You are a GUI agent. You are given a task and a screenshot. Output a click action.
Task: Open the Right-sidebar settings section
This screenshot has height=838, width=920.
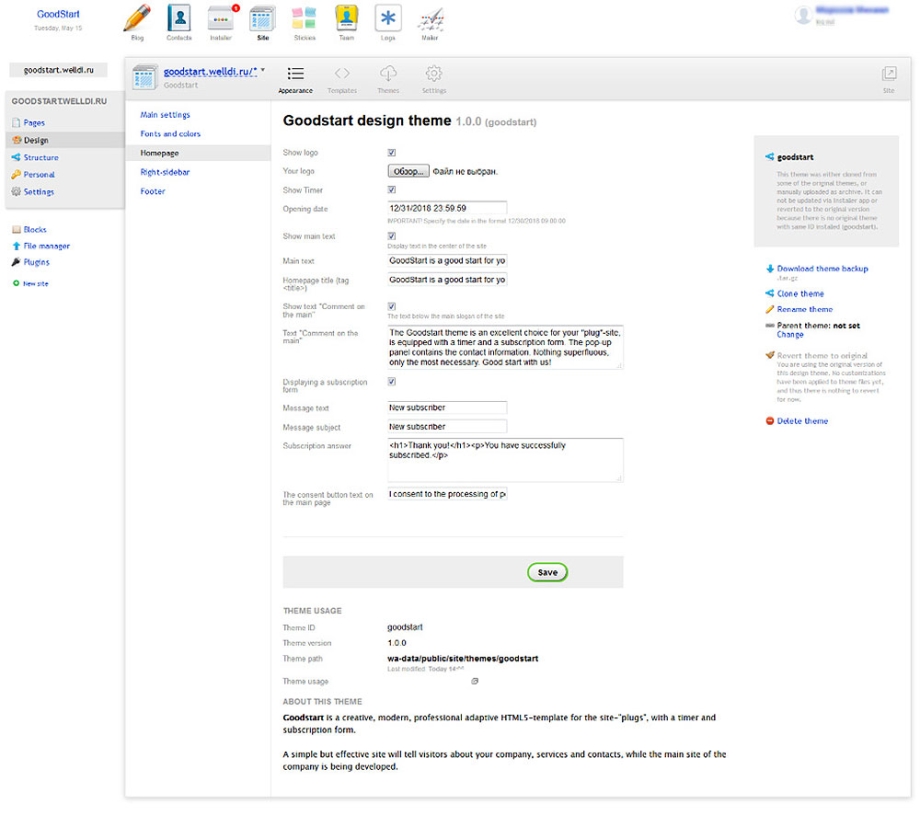(165, 172)
